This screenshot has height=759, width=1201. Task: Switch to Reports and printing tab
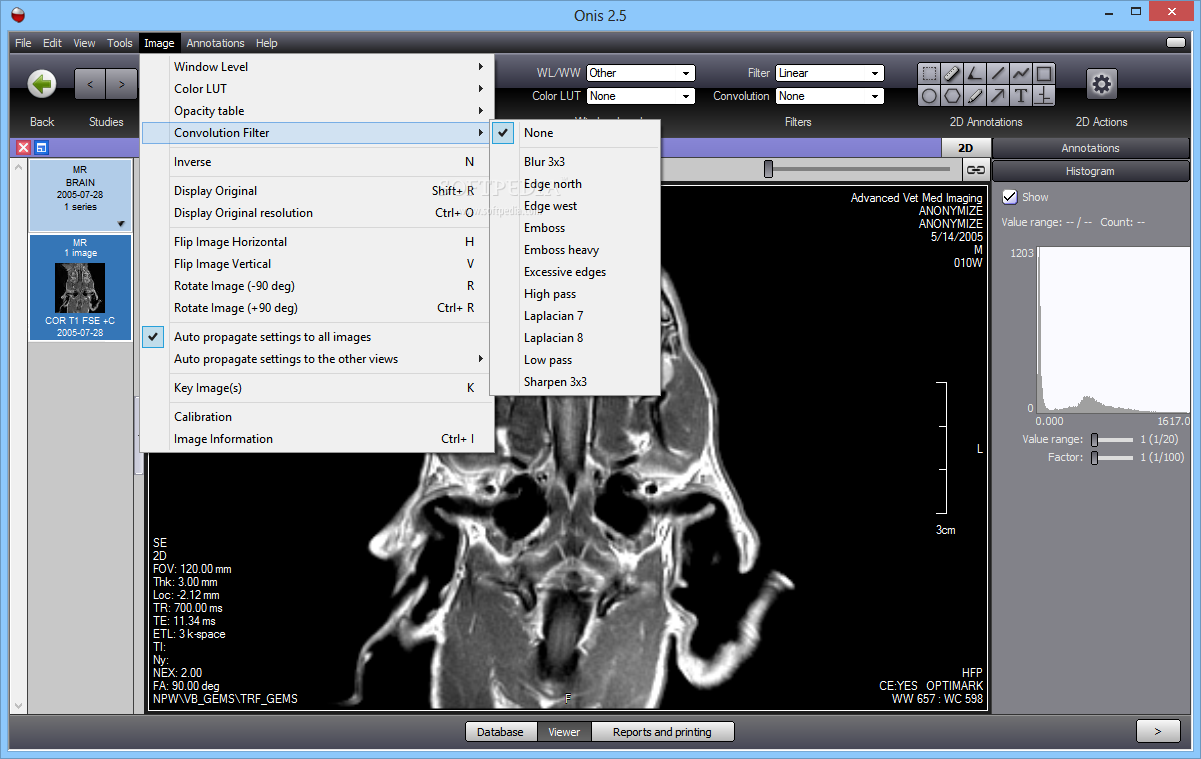pos(662,732)
